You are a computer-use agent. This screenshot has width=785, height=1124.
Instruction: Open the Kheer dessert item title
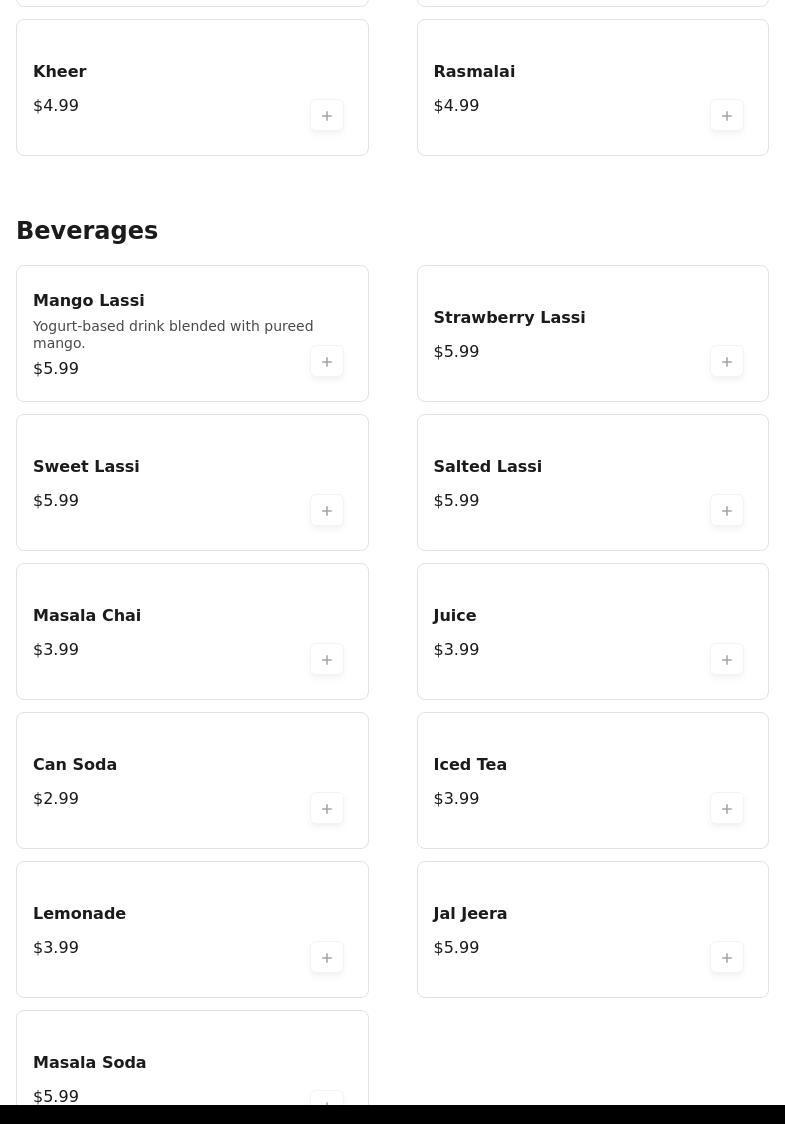click(60, 71)
